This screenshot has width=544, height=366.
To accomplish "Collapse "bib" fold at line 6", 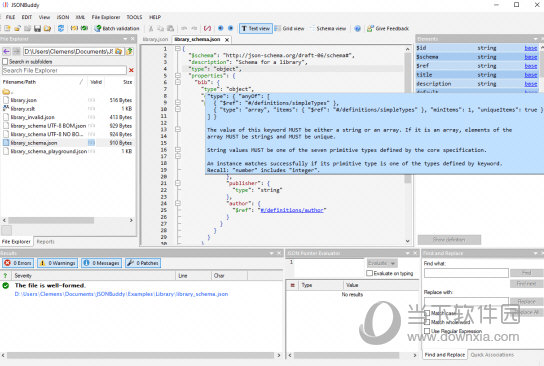I will tap(178, 82).
